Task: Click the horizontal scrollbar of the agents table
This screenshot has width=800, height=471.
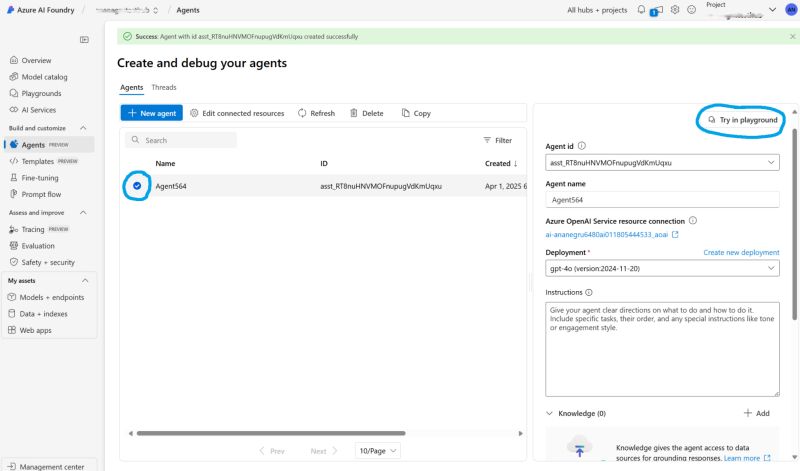Action: coord(271,433)
